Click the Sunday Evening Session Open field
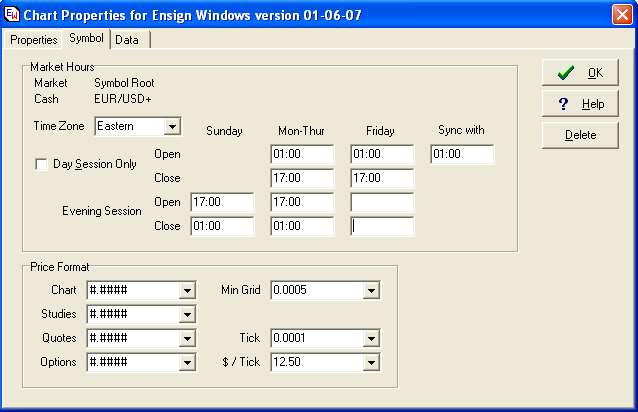The height and width of the screenshot is (412, 638). coord(222,203)
